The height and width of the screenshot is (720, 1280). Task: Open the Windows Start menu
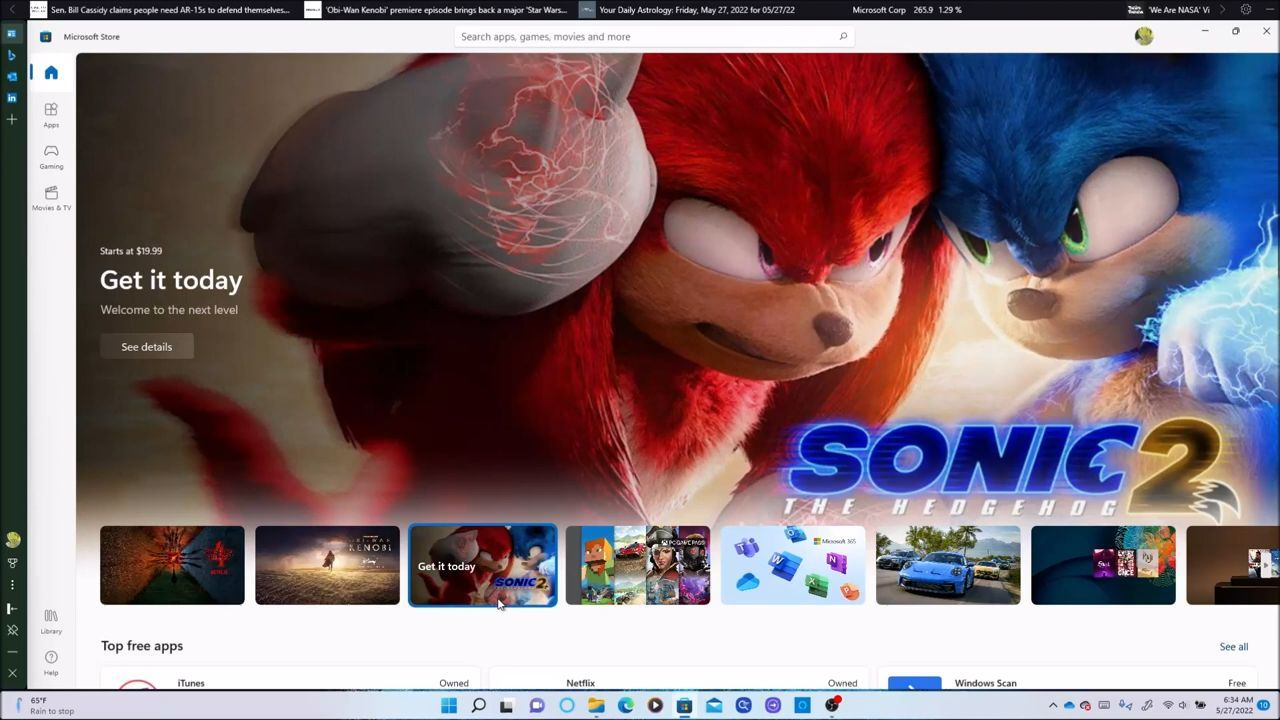click(x=449, y=705)
